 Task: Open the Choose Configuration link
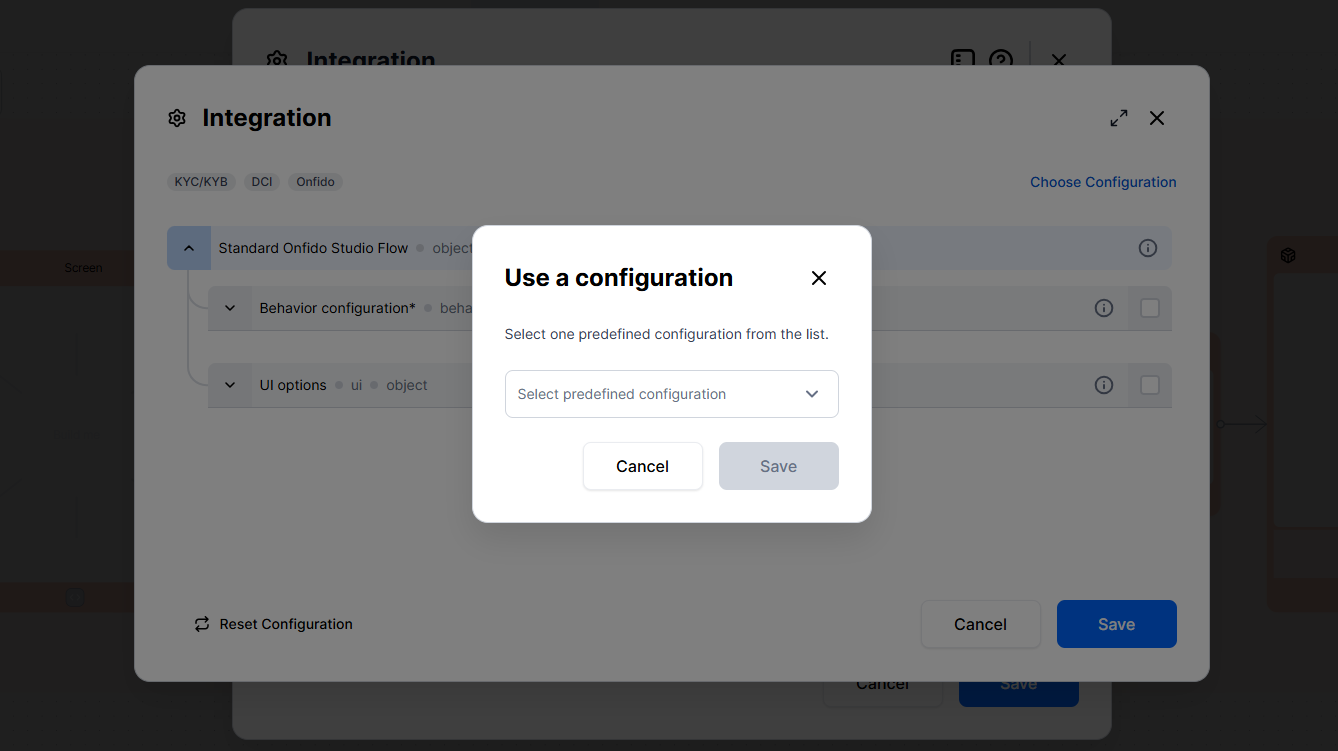click(x=1103, y=182)
